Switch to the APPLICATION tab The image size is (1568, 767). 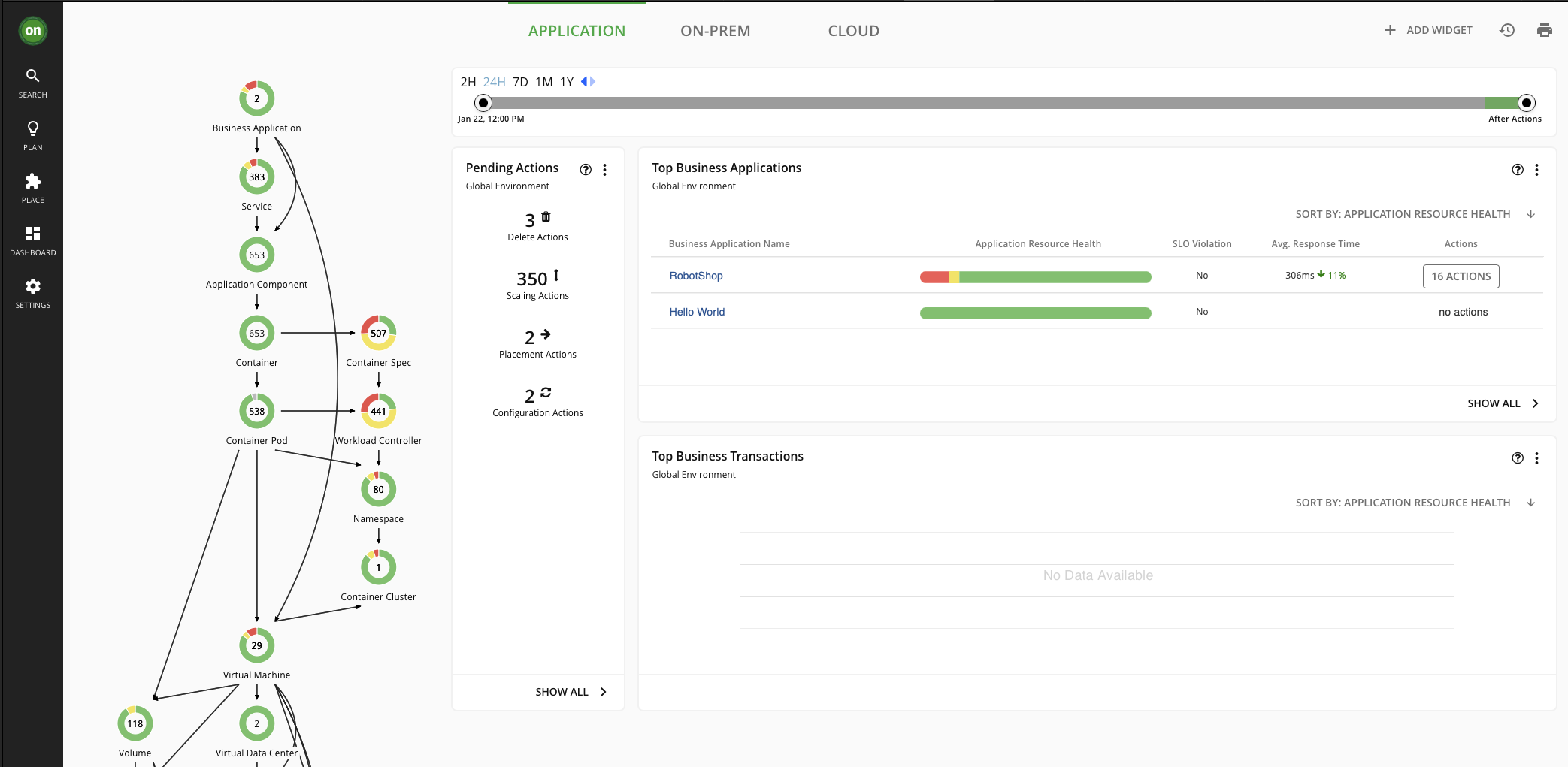(x=577, y=31)
